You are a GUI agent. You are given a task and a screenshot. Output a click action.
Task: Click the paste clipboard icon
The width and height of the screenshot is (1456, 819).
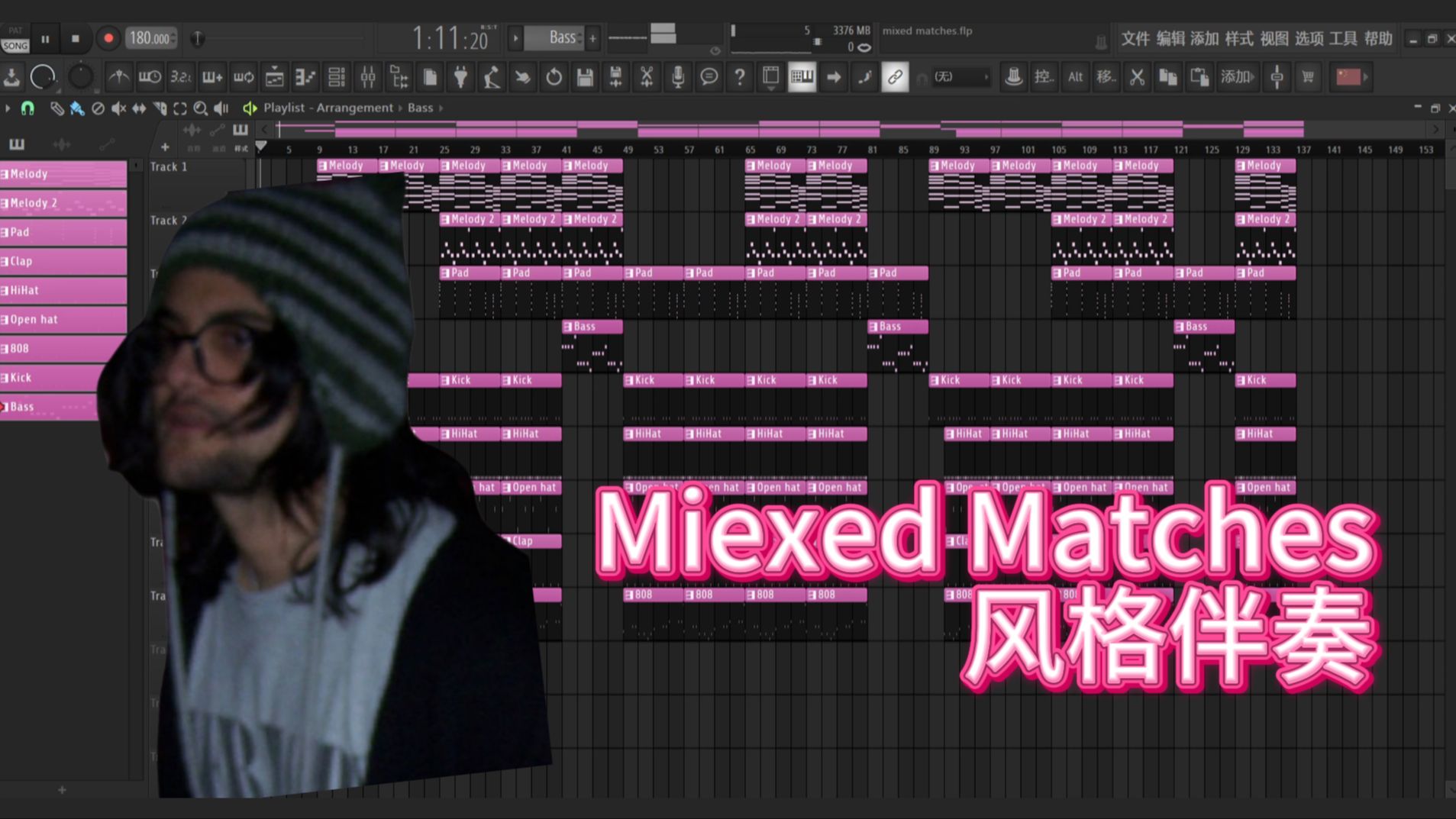tap(1199, 76)
